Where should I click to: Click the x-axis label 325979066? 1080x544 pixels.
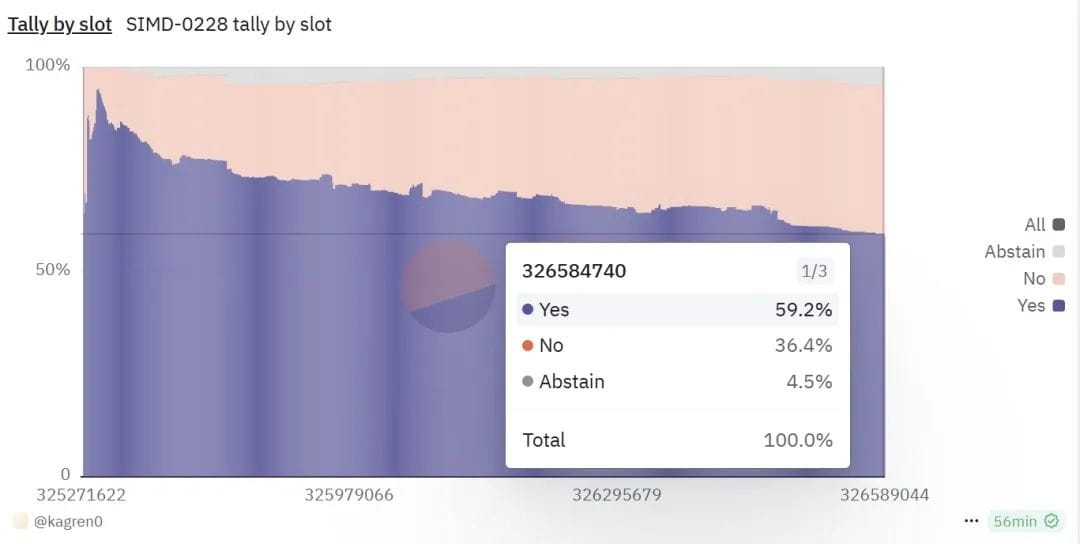pyautogui.click(x=349, y=495)
